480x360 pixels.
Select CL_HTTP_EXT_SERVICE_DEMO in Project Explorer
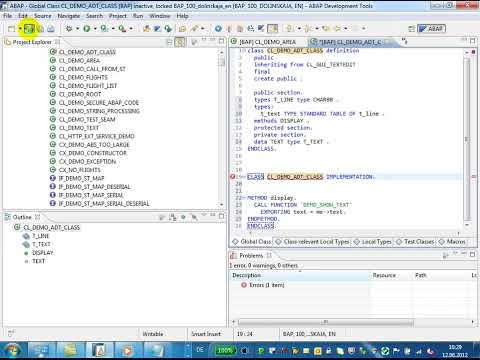point(92,136)
